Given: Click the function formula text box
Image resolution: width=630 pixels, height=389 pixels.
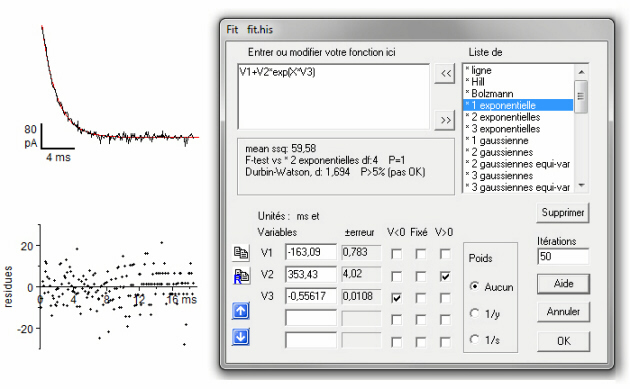Looking at the screenshot, I should (x=333, y=96).
